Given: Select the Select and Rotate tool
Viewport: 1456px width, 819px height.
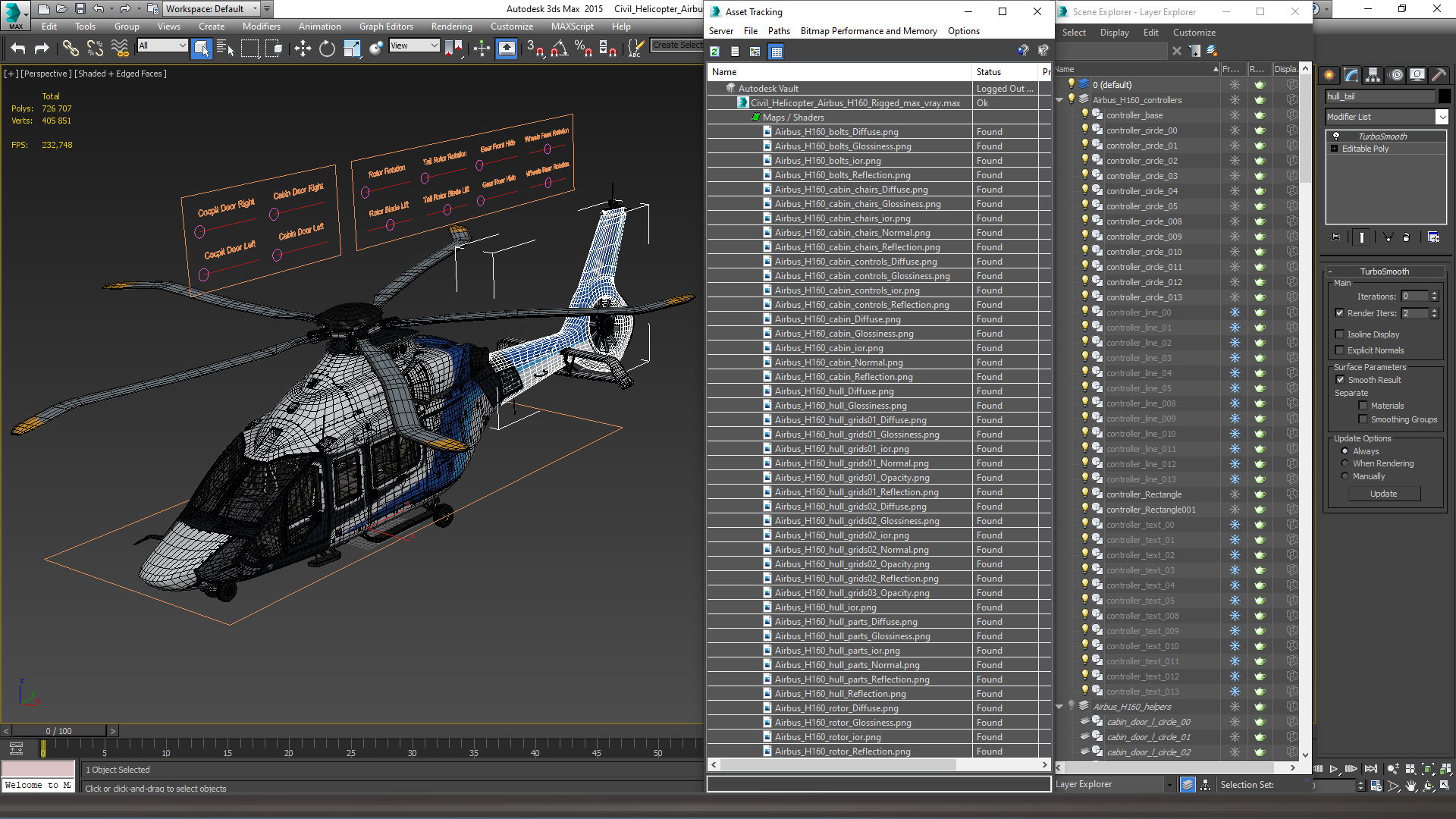Looking at the screenshot, I should point(327,49).
